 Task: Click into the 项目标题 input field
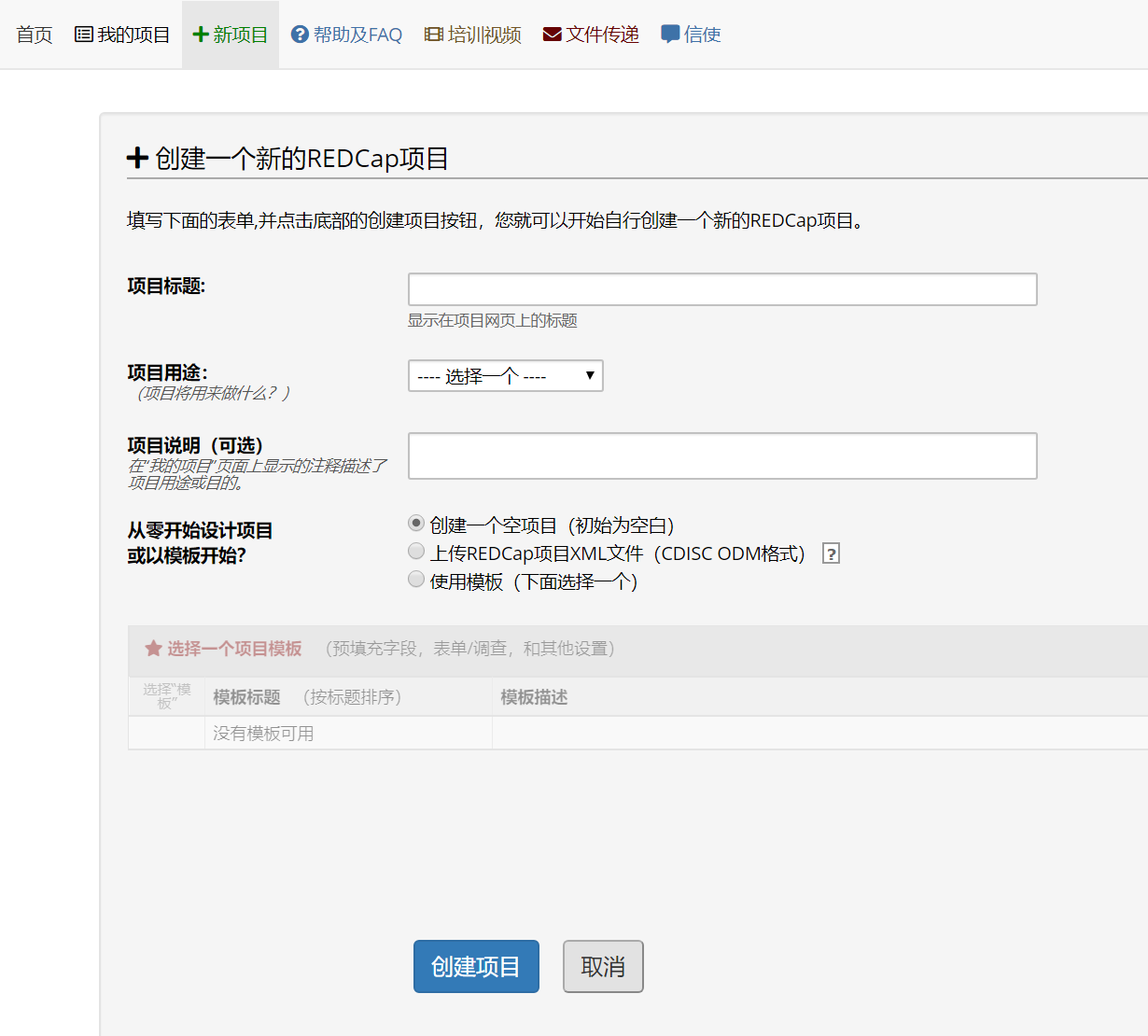tap(722, 289)
